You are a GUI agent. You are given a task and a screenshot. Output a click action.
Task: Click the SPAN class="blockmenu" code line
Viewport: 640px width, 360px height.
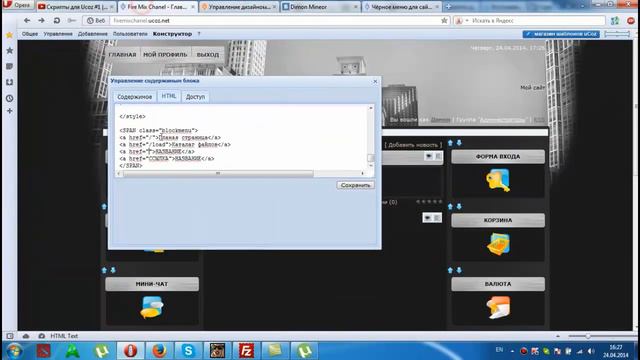(x=158, y=130)
